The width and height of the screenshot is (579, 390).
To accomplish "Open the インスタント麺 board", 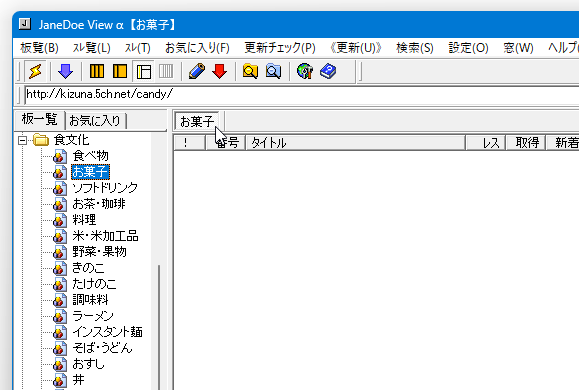I will pyautogui.click(x=107, y=332).
